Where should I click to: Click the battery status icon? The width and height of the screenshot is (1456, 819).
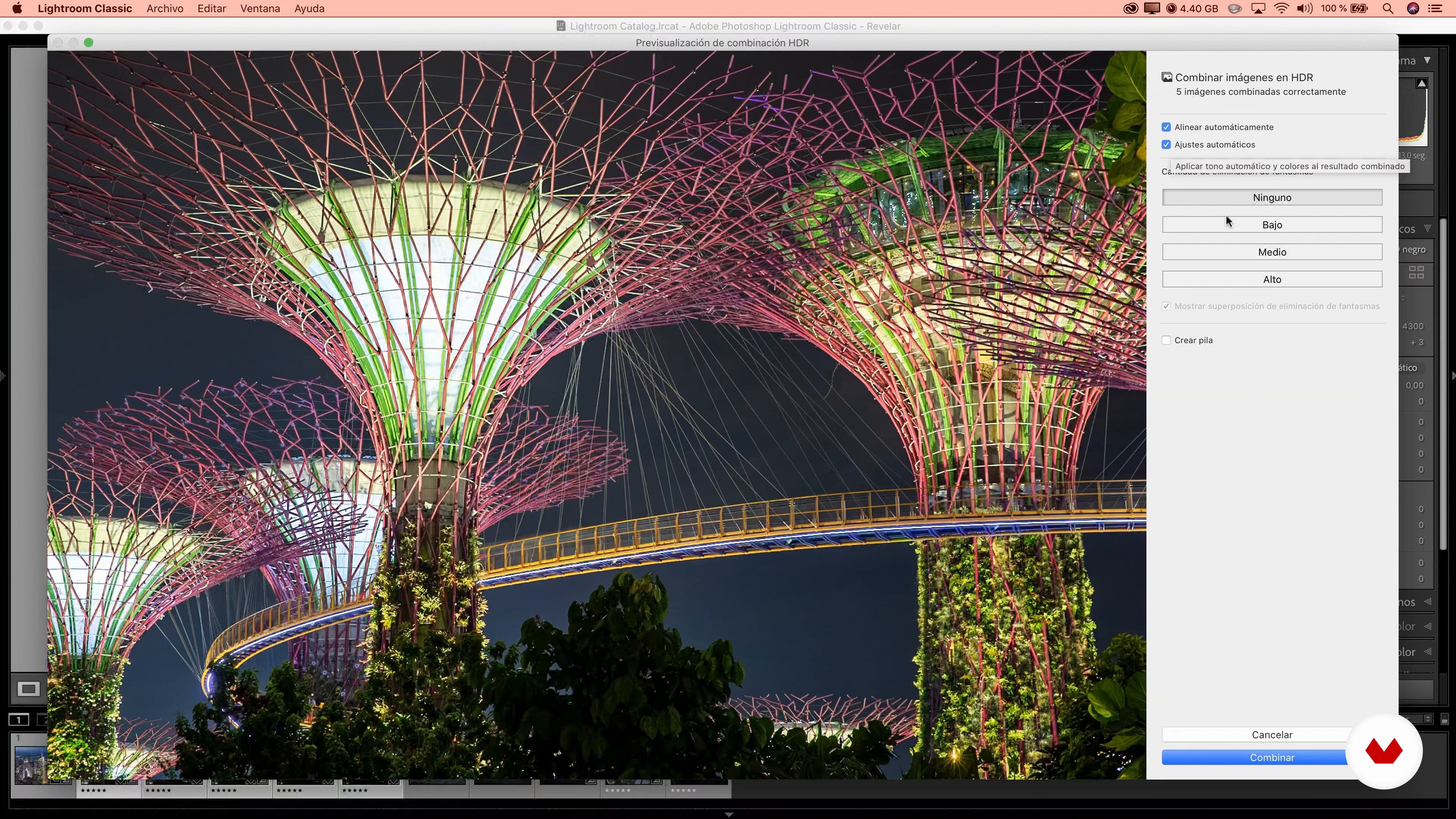(x=1359, y=8)
